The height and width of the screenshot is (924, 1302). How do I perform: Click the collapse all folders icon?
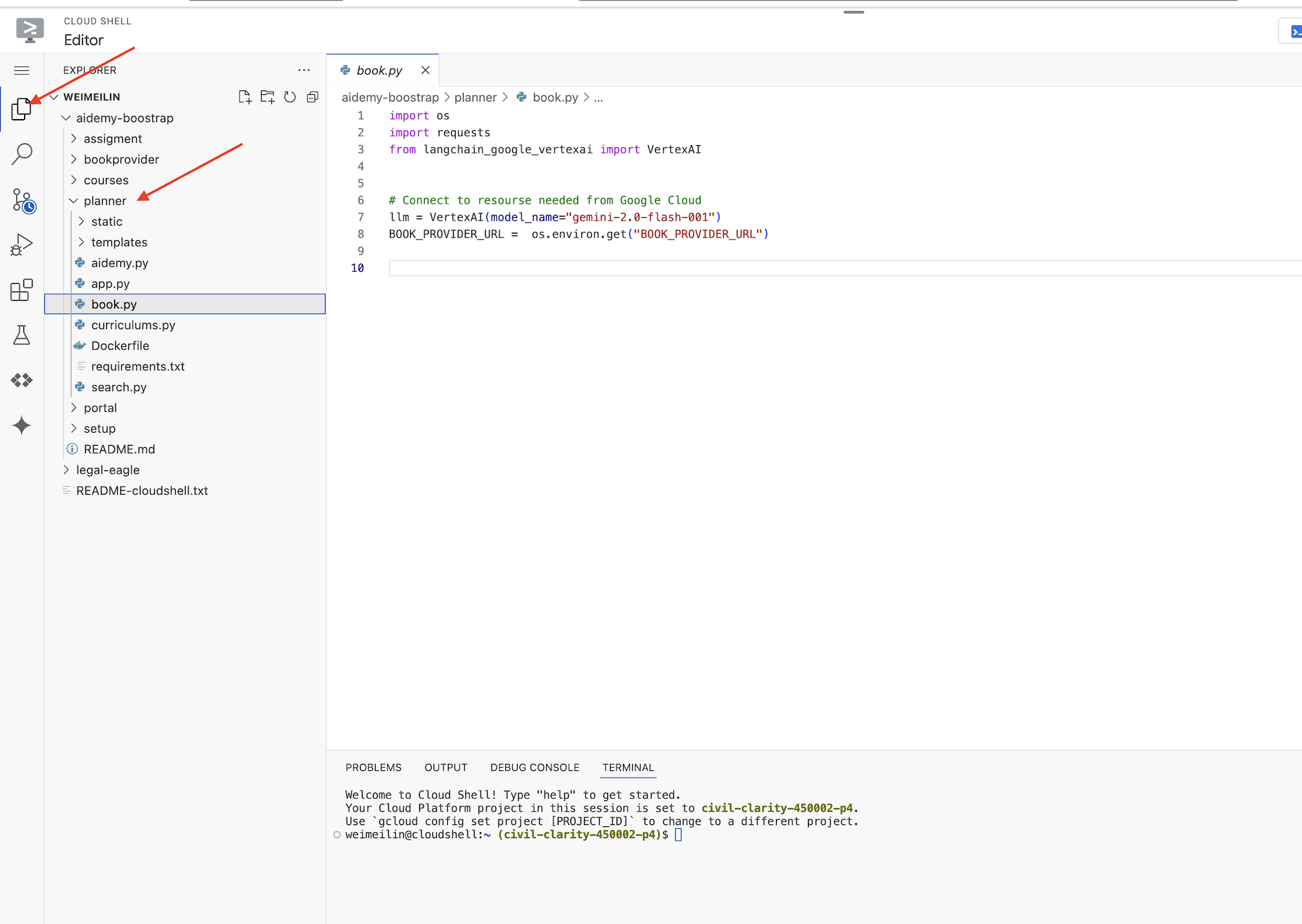(x=312, y=97)
